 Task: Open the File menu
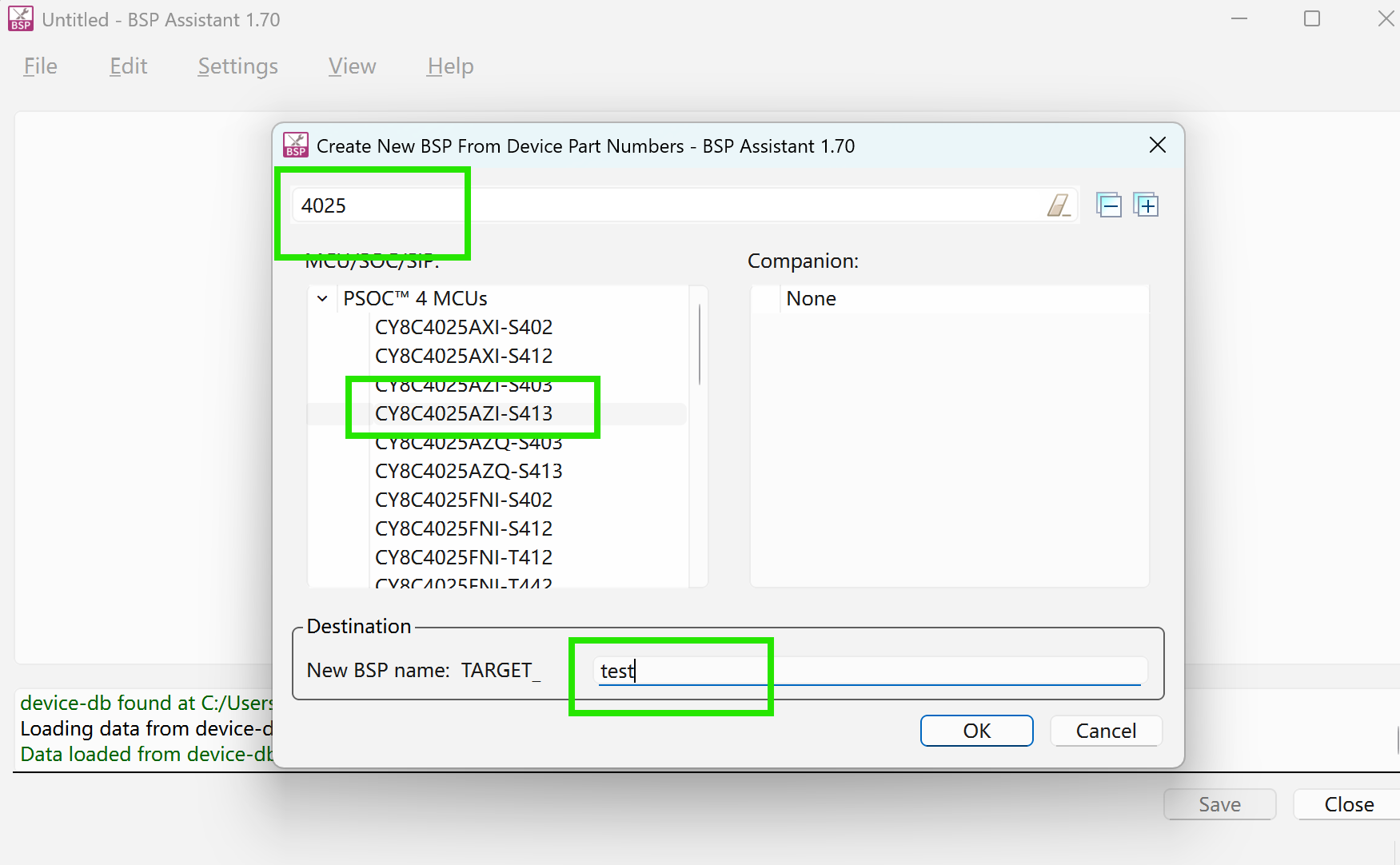(41, 66)
